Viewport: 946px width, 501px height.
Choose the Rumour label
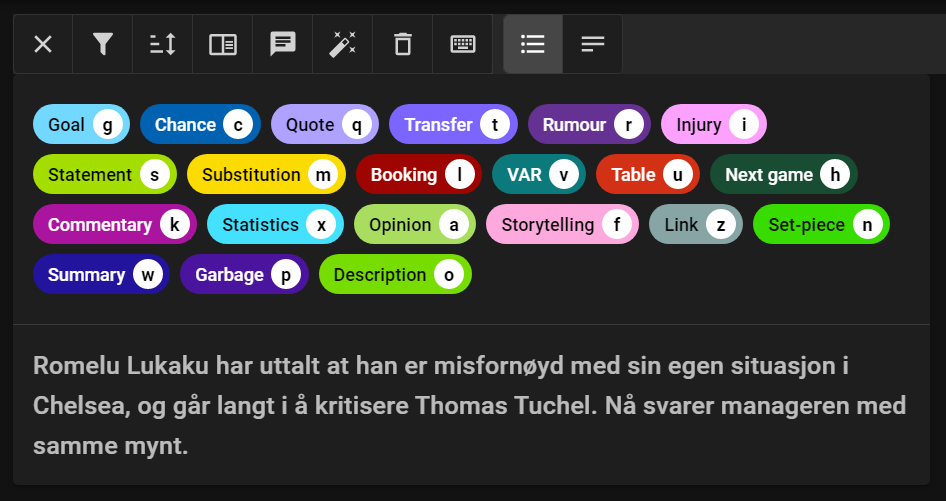589,124
